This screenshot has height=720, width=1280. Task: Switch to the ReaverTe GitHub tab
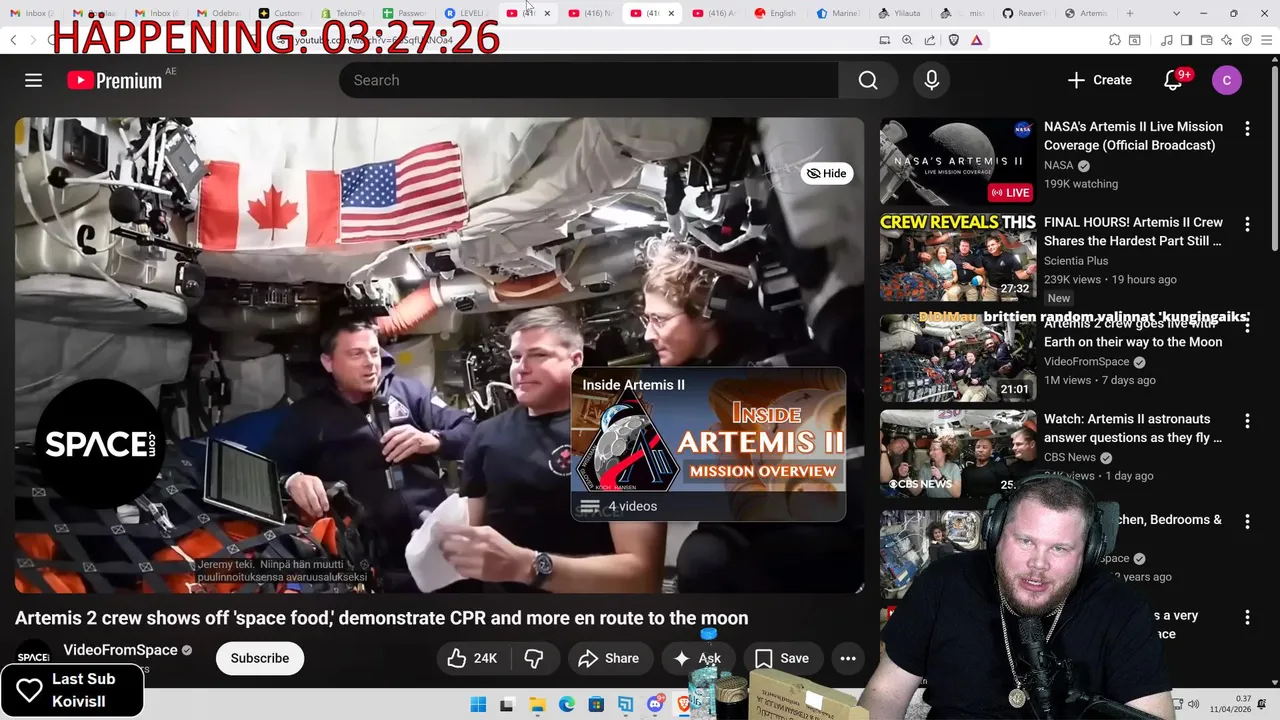[x=1024, y=13]
